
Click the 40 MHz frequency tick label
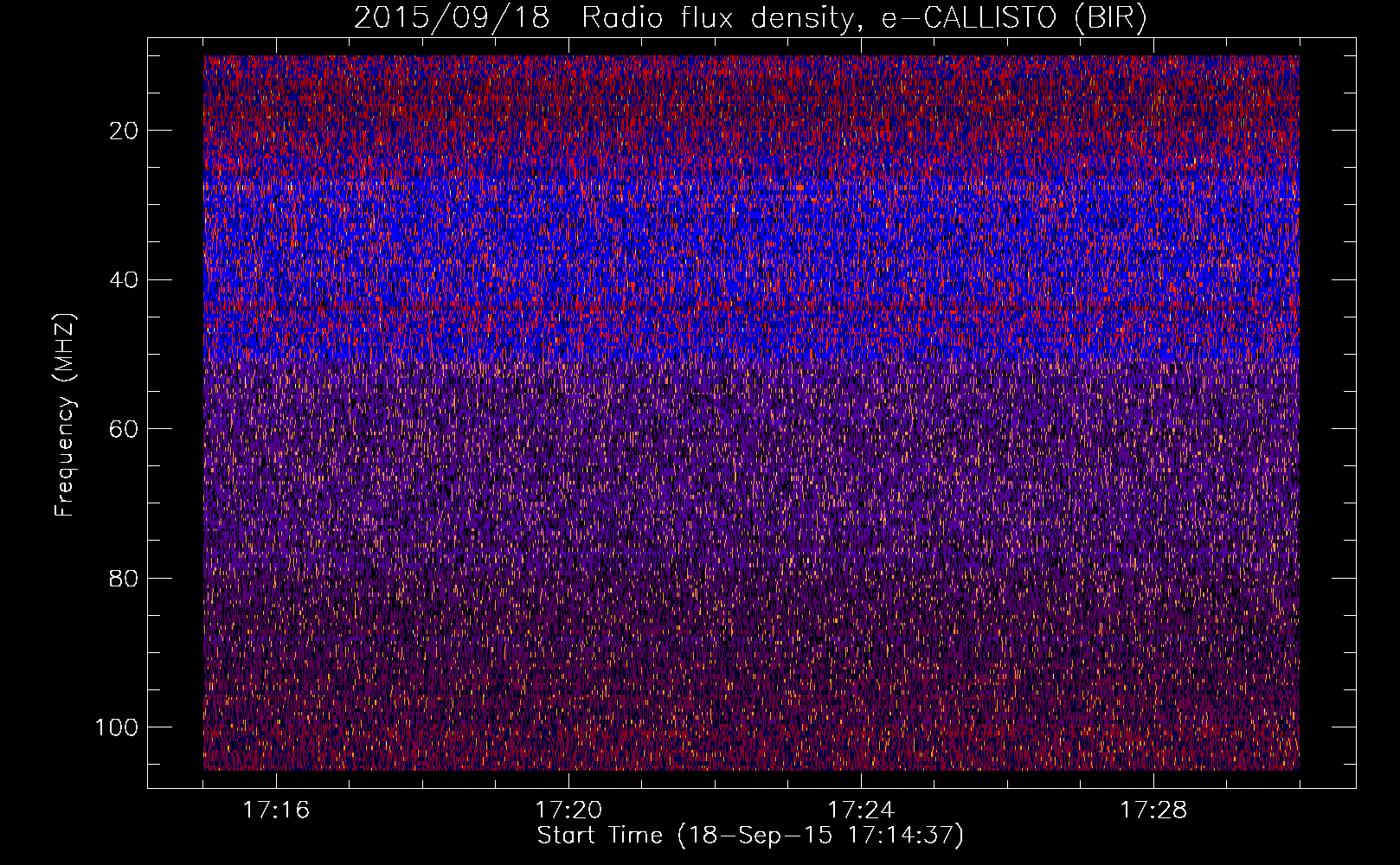click(124, 280)
